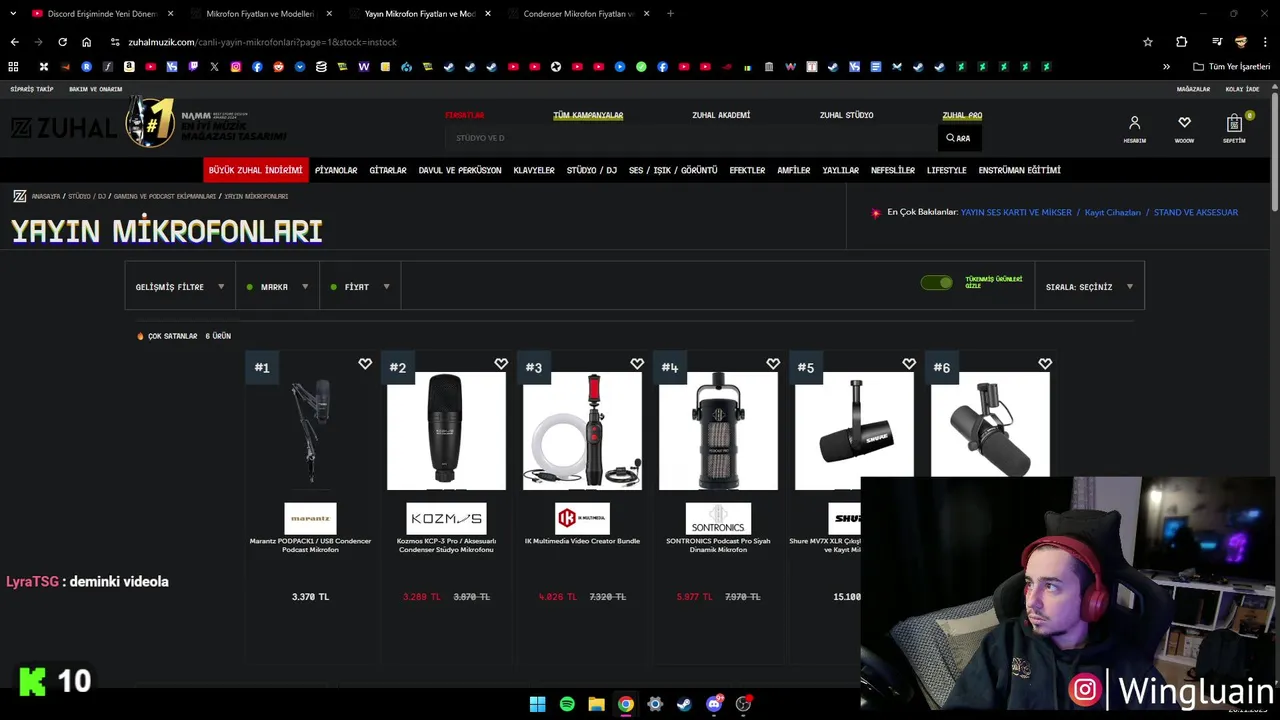Open Windows Start menu
The image size is (1280, 720).
[x=537, y=704]
